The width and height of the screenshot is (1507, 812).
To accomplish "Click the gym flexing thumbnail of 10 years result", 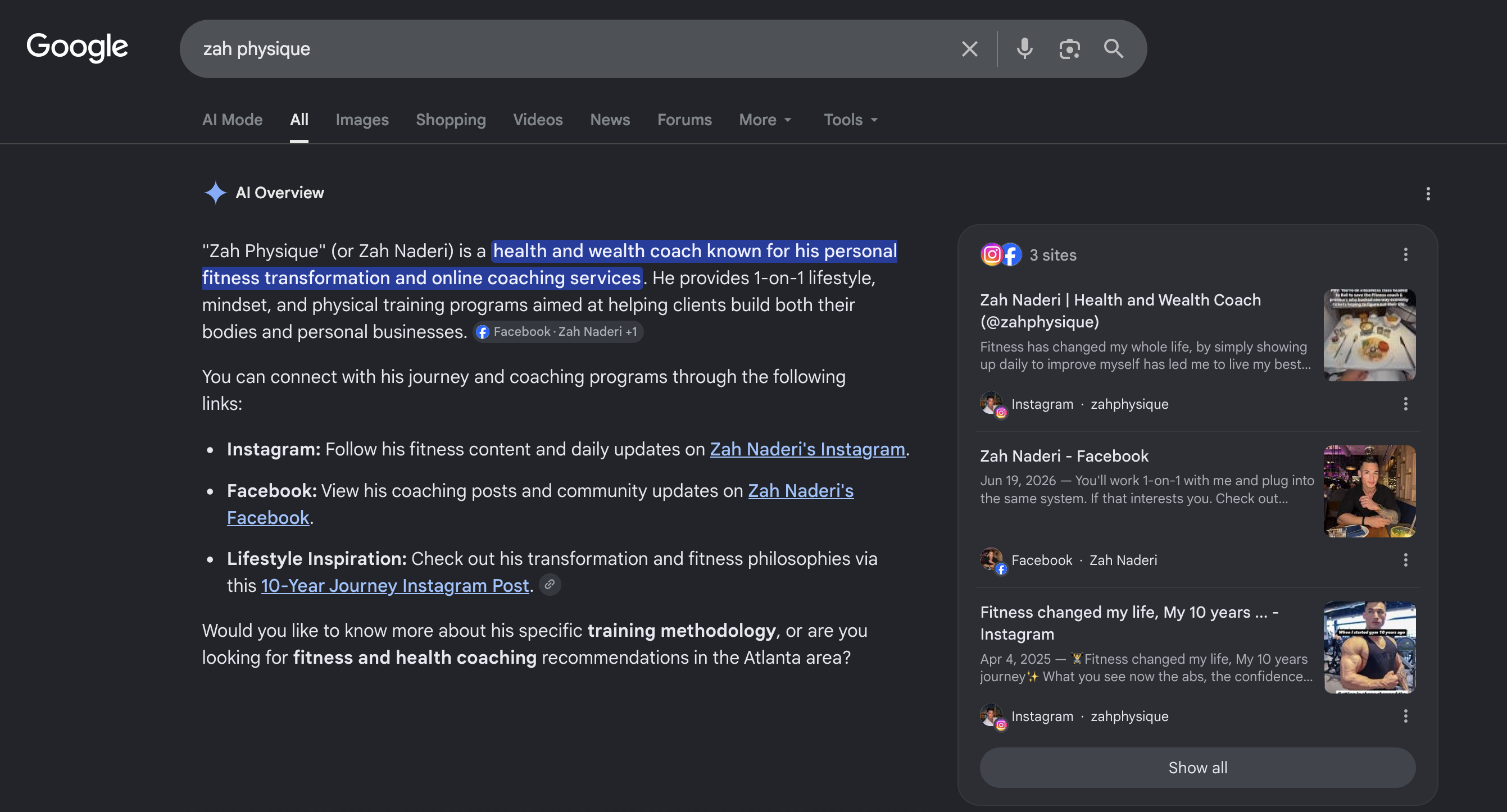I will coord(1369,647).
